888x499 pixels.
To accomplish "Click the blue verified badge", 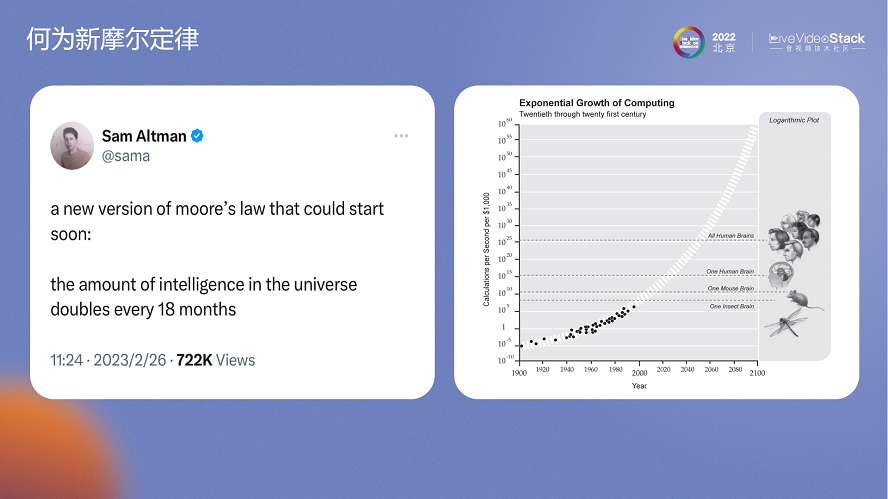I will [198, 135].
